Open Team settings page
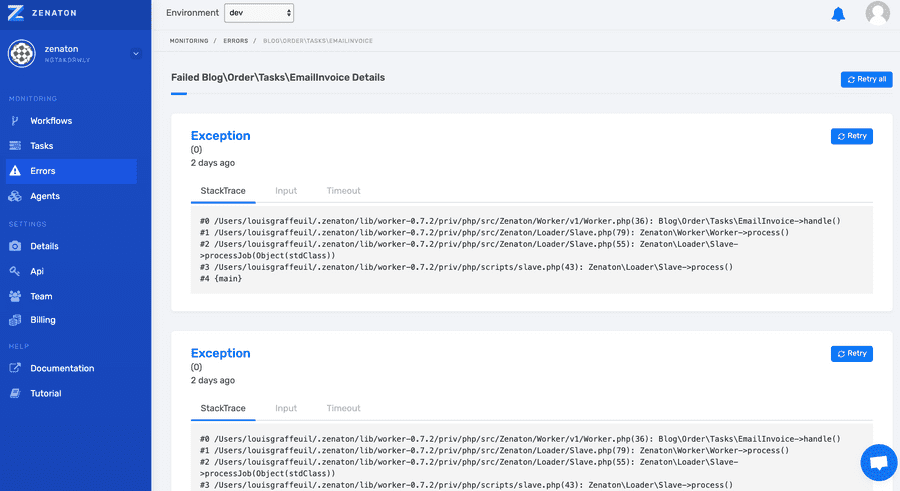This screenshot has width=900, height=491. [x=41, y=296]
